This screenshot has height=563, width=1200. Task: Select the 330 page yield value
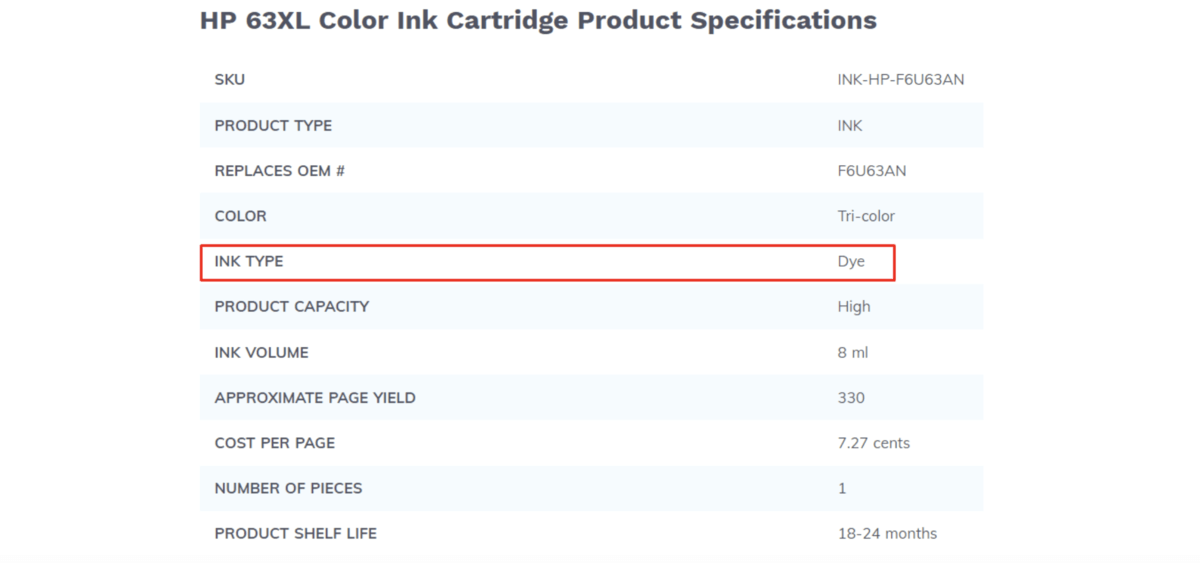coord(851,398)
